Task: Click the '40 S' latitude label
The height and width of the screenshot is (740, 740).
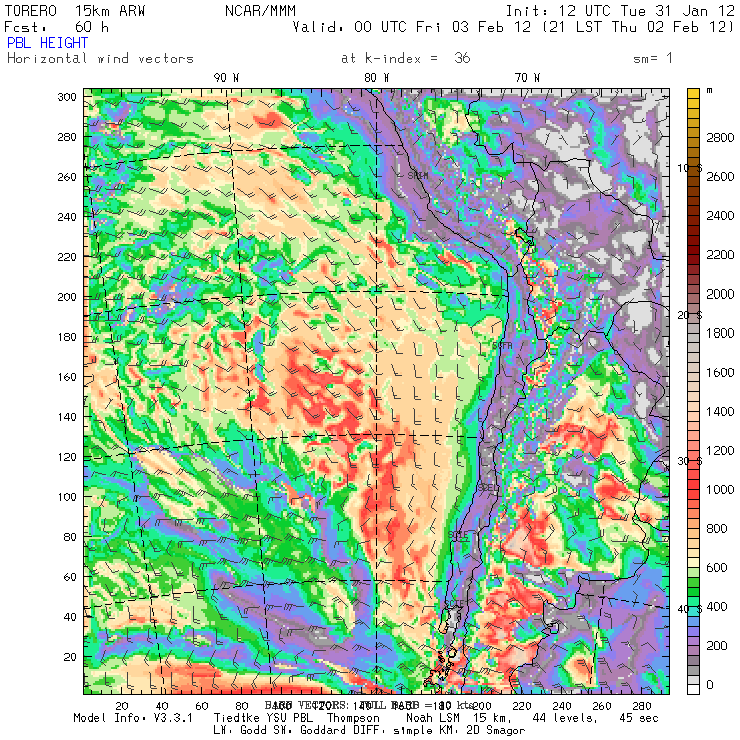Action: coord(690,609)
